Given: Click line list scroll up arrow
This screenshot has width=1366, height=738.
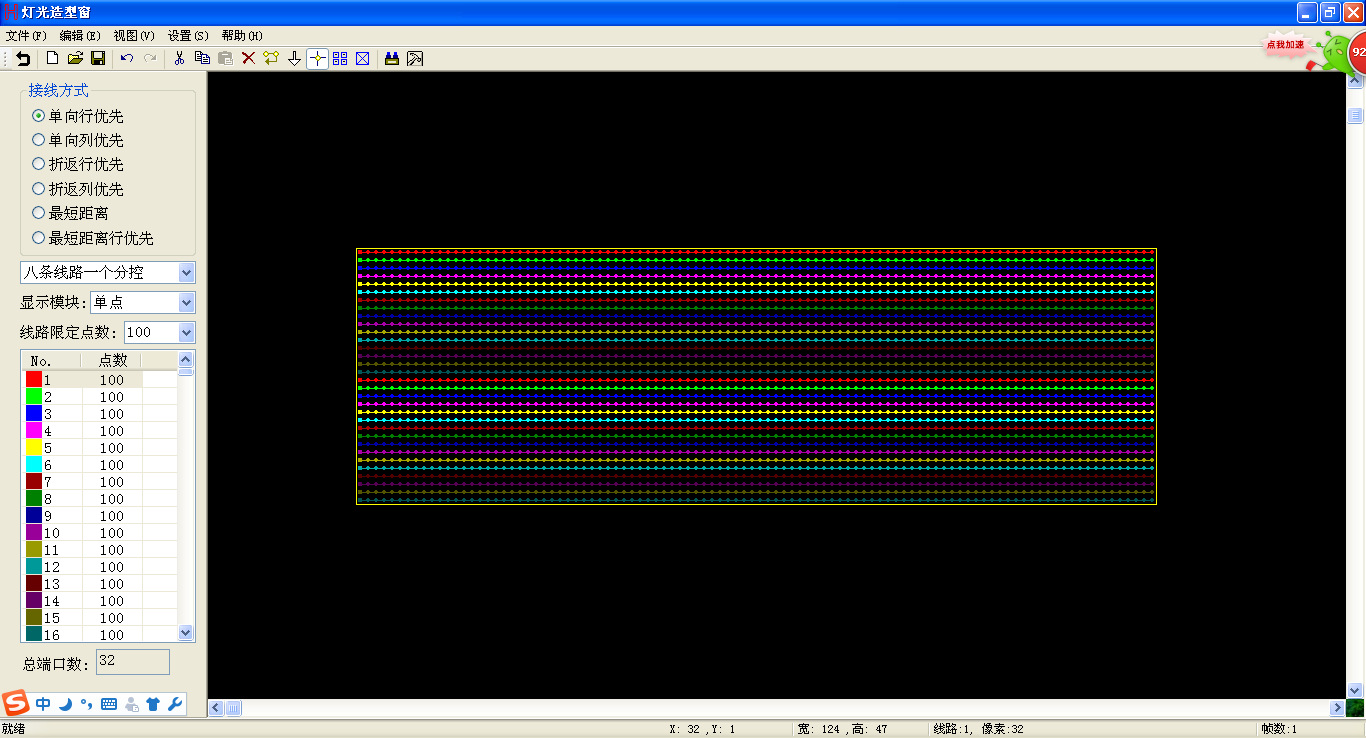Looking at the screenshot, I should click(185, 360).
